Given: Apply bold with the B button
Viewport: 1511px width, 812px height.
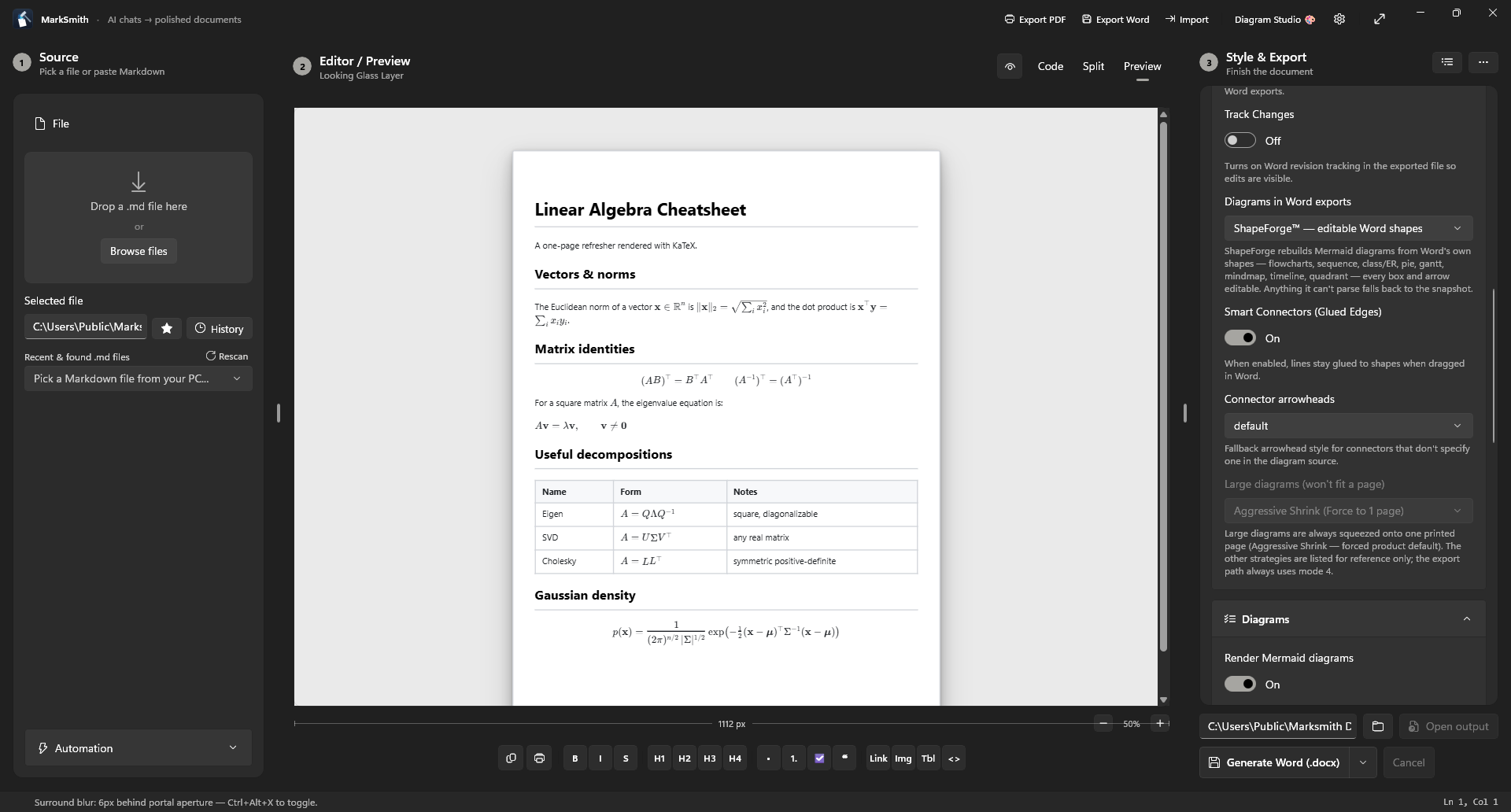Looking at the screenshot, I should (575, 758).
